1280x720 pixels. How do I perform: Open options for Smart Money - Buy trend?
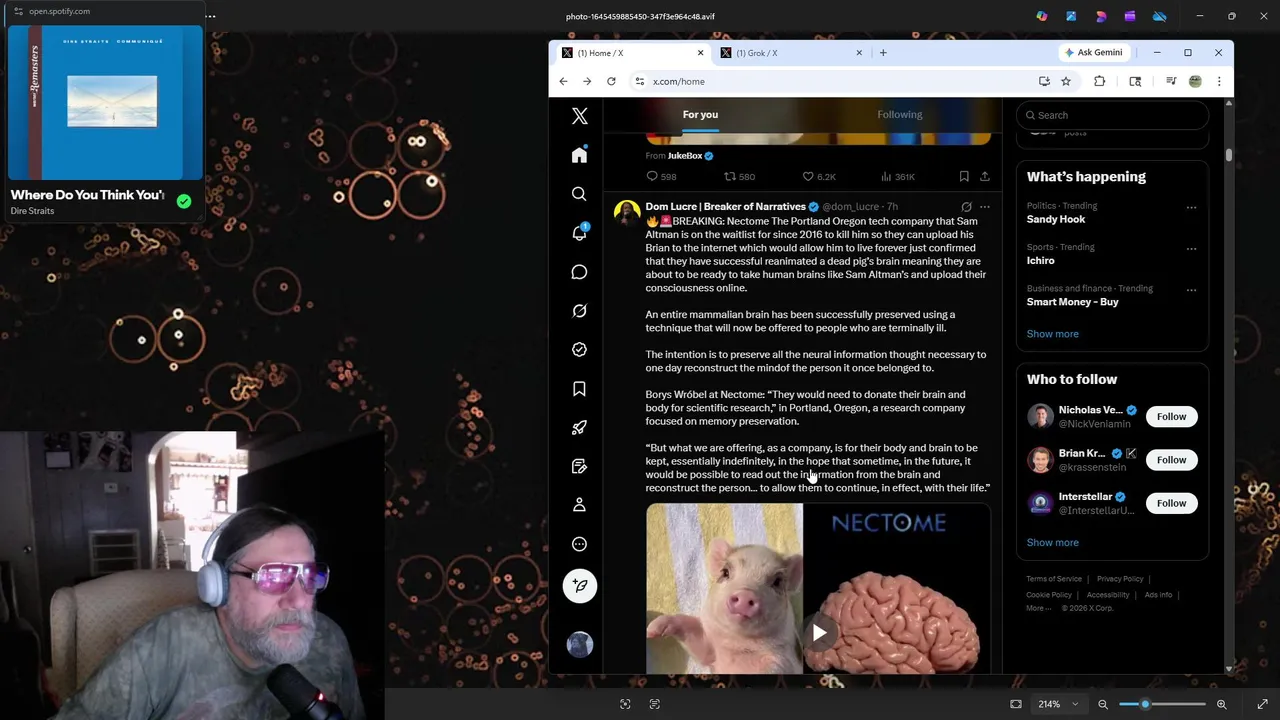pos(1191,290)
